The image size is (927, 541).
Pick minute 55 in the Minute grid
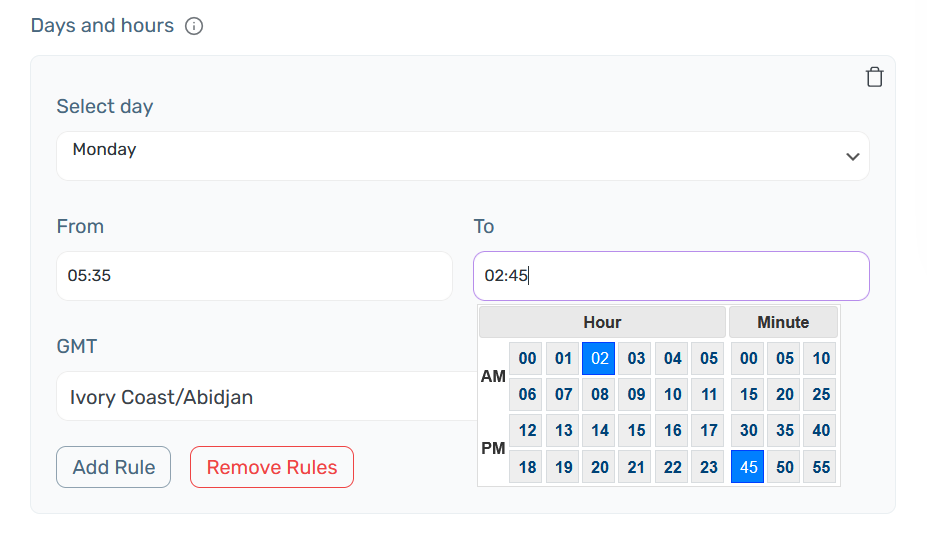(x=820, y=467)
